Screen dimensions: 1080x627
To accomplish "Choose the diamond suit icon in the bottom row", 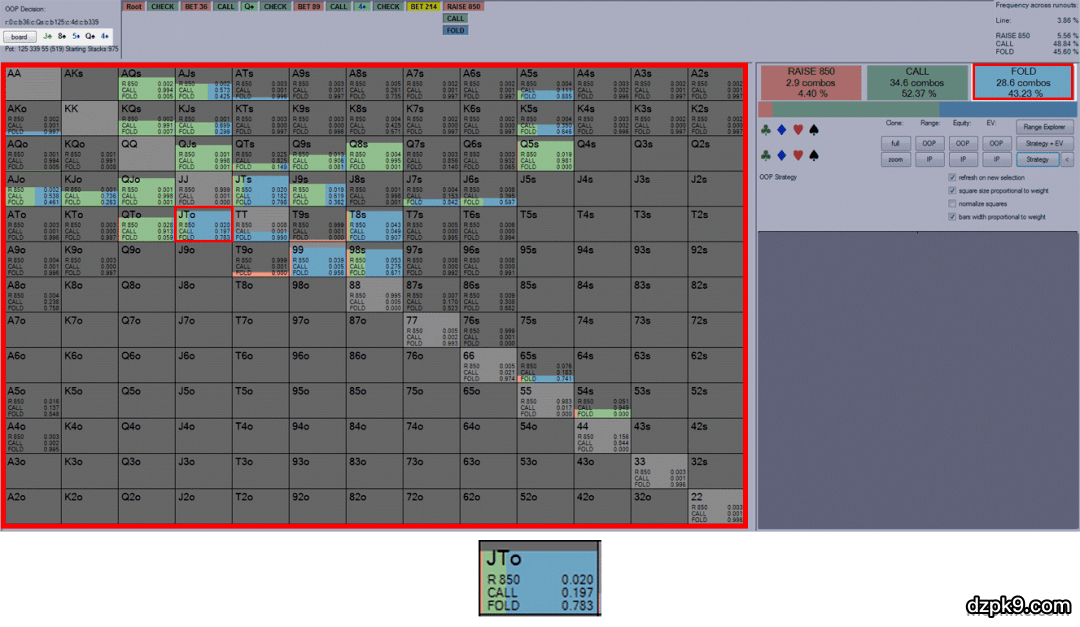I will pos(780,155).
